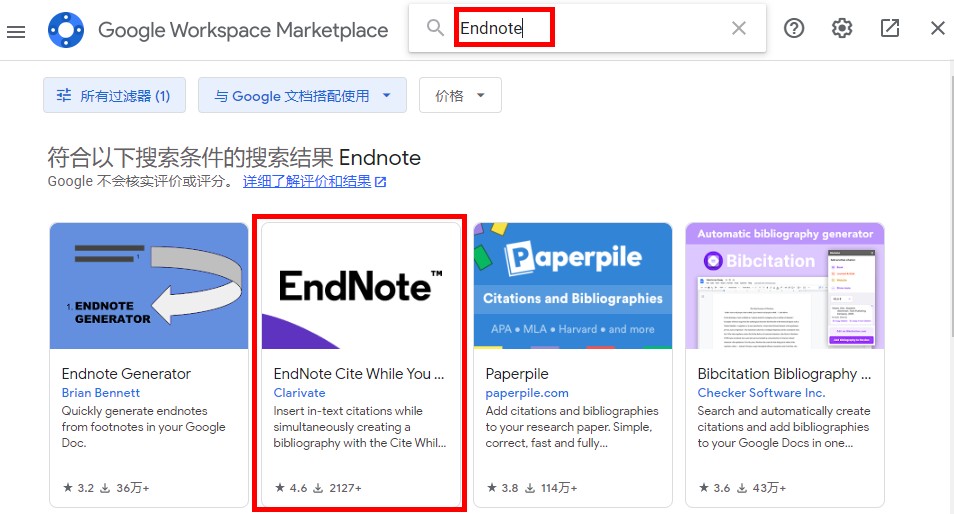
Task: Open Marketplace in new window icon
Action: click(x=890, y=28)
